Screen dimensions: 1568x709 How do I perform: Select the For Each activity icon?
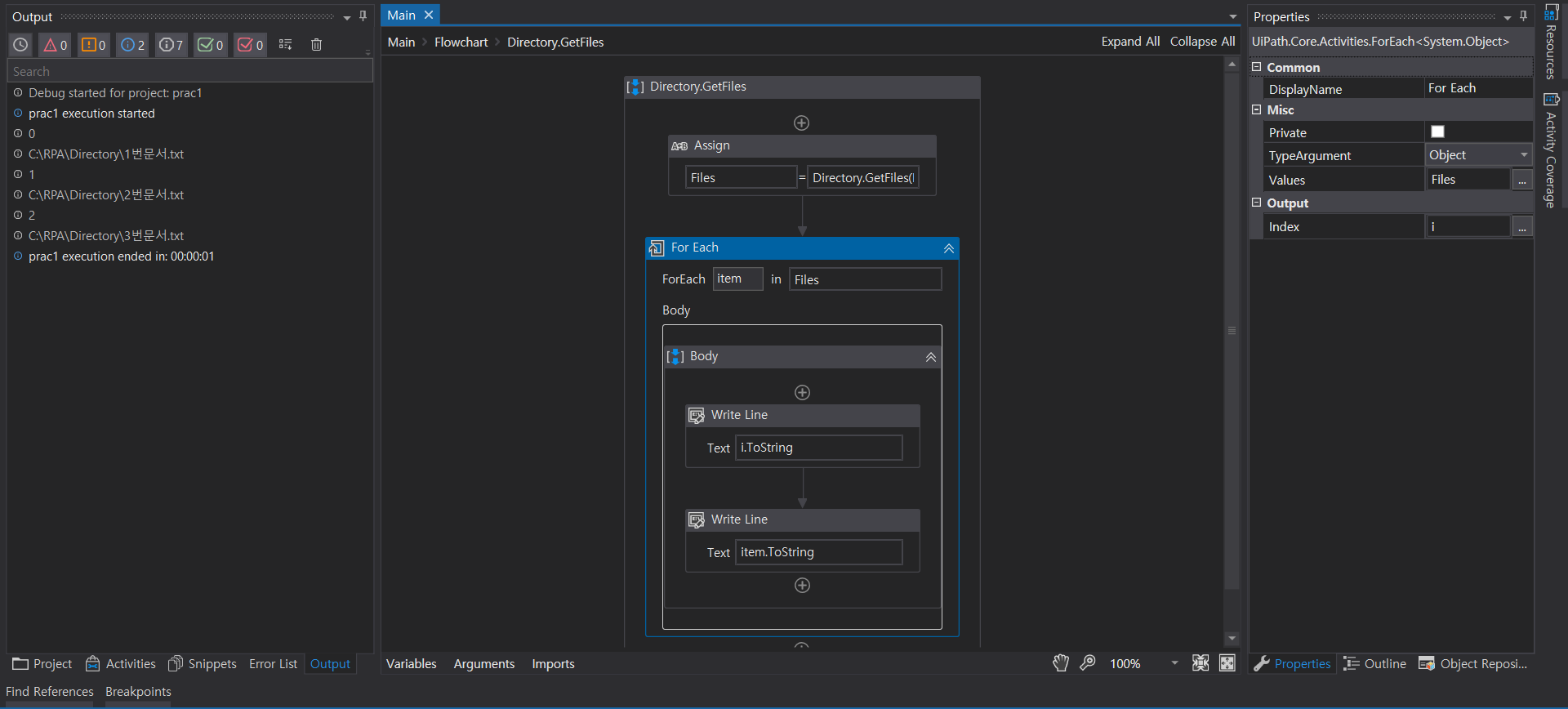[657, 248]
